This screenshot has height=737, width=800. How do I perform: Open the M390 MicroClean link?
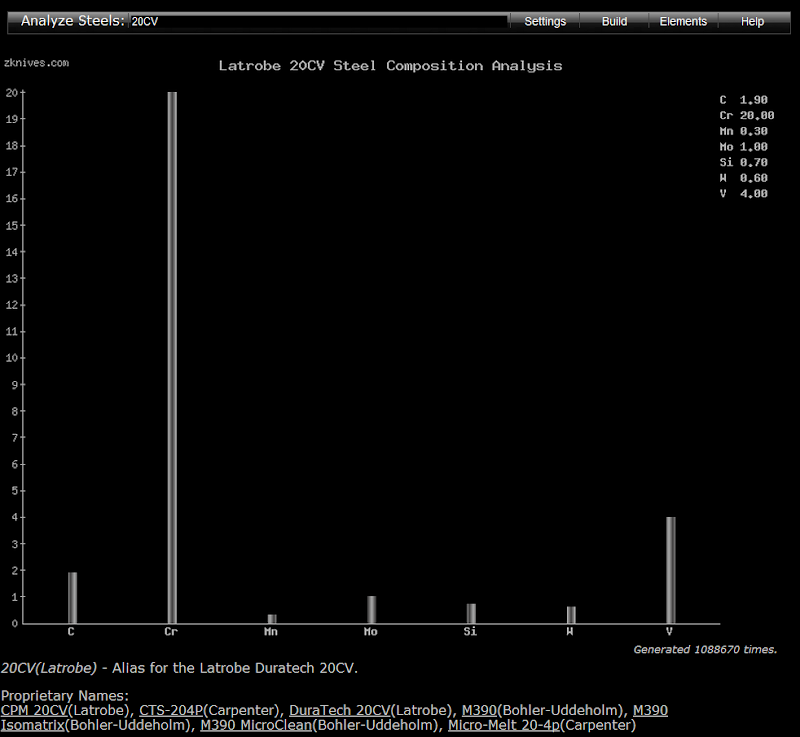(256, 725)
